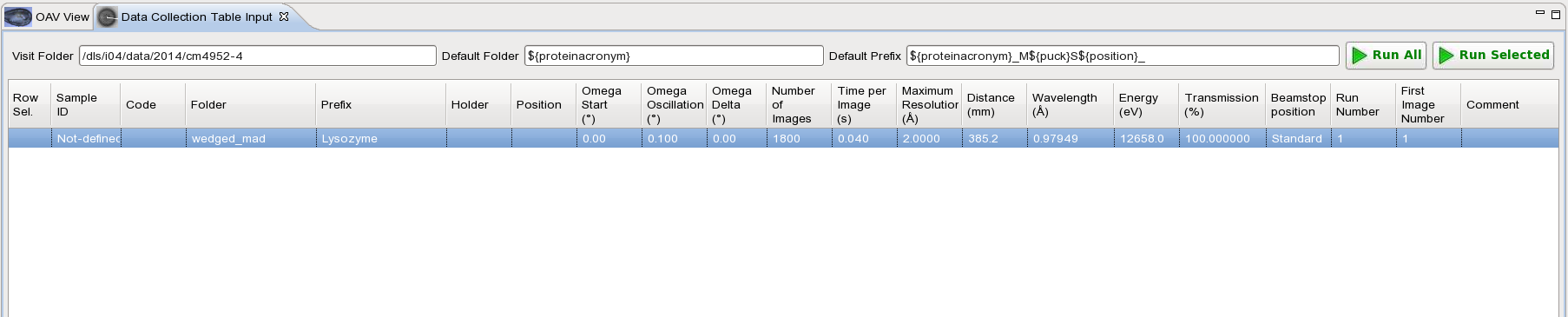Select the Not-defined sample ID cell
Screen dimensions: 1568x317
pos(86,138)
